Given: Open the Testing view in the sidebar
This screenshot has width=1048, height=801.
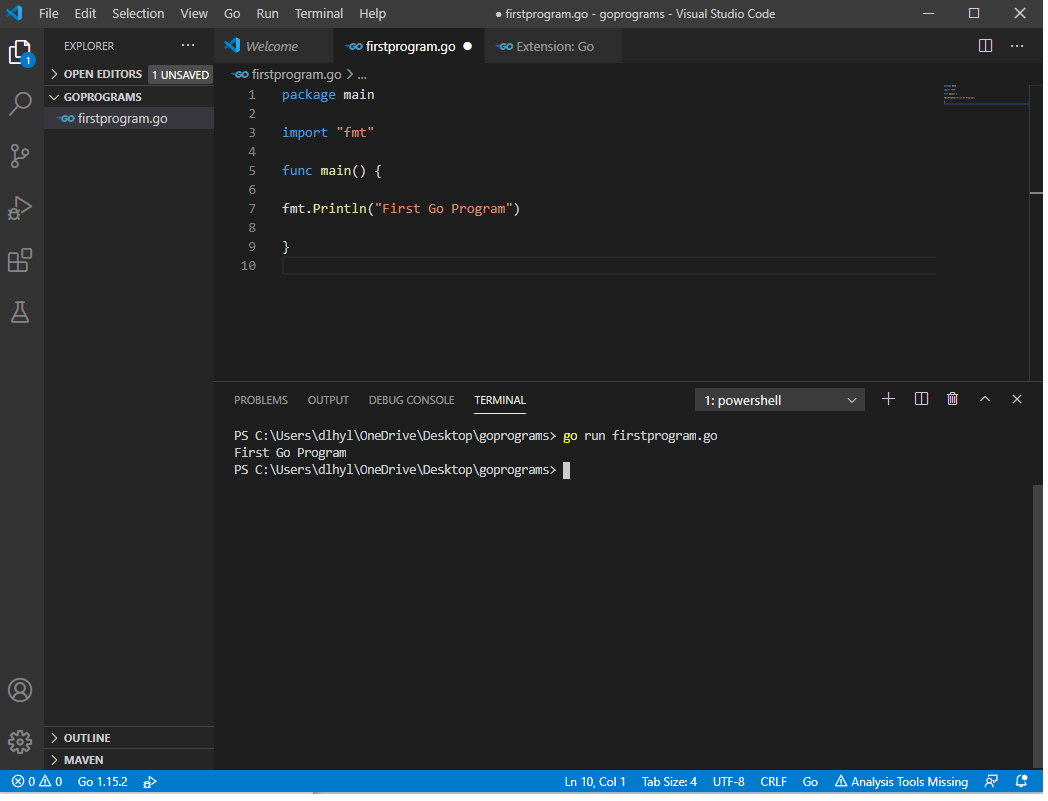Looking at the screenshot, I should pyautogui.click(x=21, y=312).
